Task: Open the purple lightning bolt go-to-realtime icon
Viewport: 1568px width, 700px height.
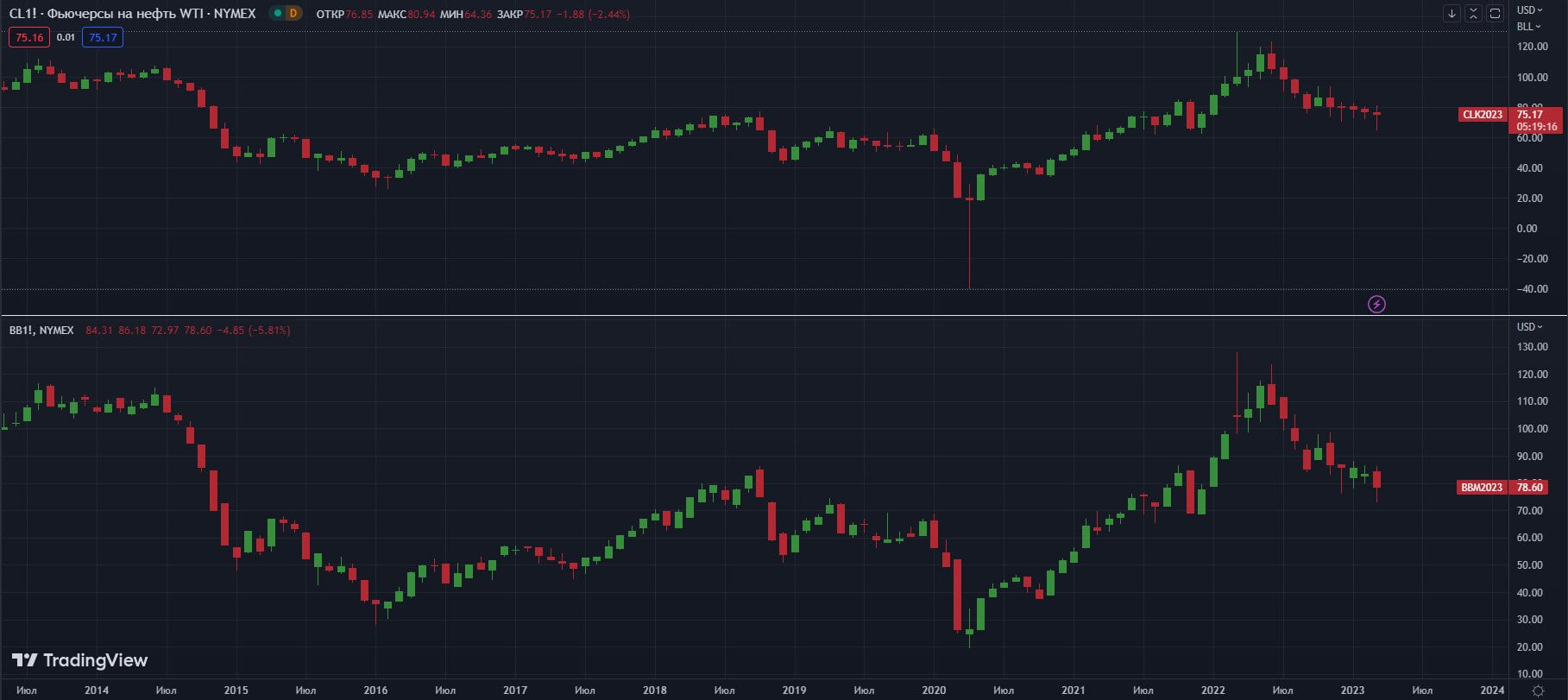Action: (1377, 304)
